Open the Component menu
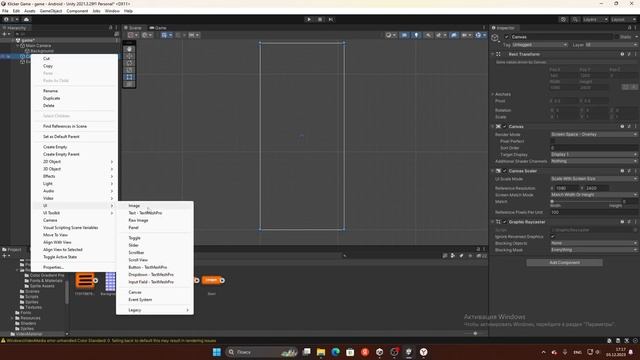This screenshot has width=640, height=360. tap(77, 11)
